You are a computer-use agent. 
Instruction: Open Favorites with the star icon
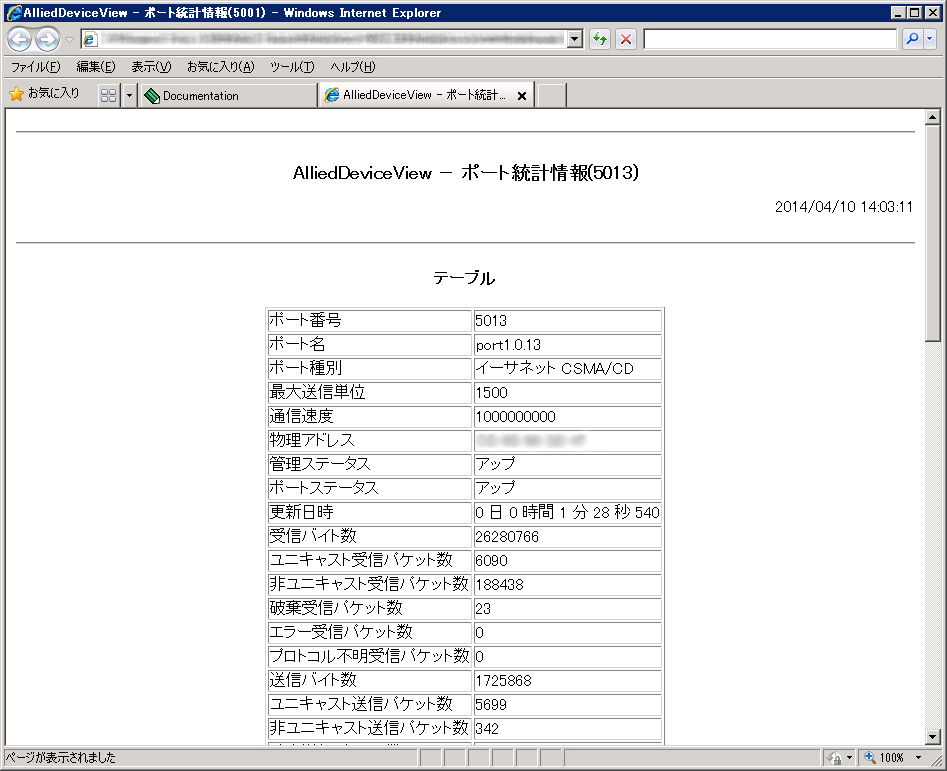pos(44,94)
